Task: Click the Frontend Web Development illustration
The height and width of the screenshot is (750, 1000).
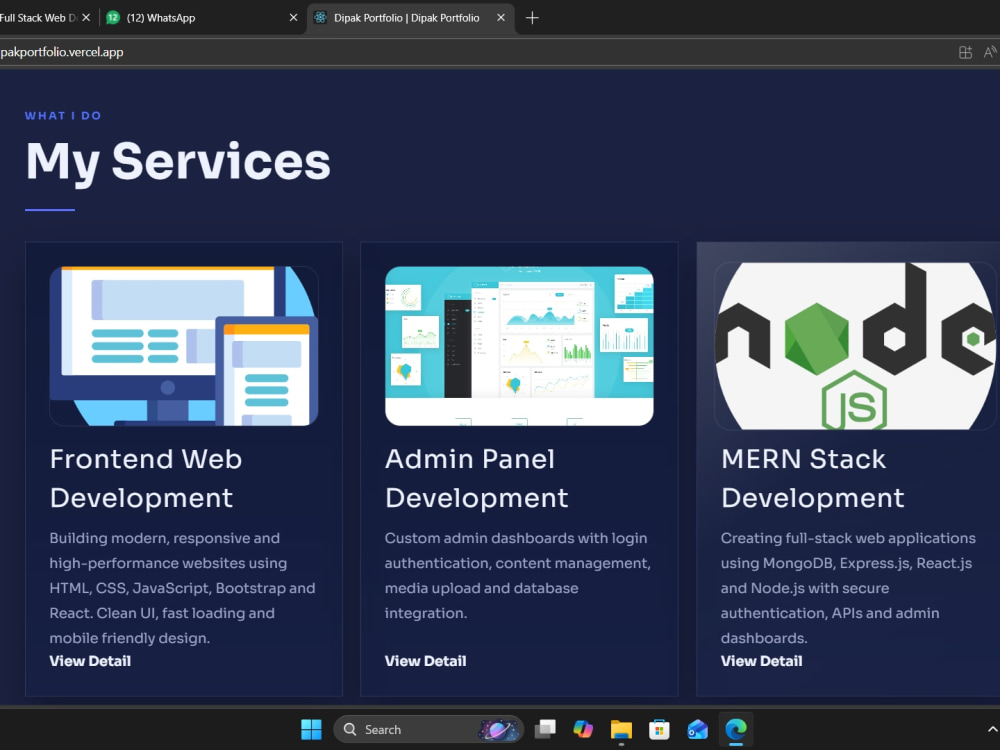Action: (184, 346)
